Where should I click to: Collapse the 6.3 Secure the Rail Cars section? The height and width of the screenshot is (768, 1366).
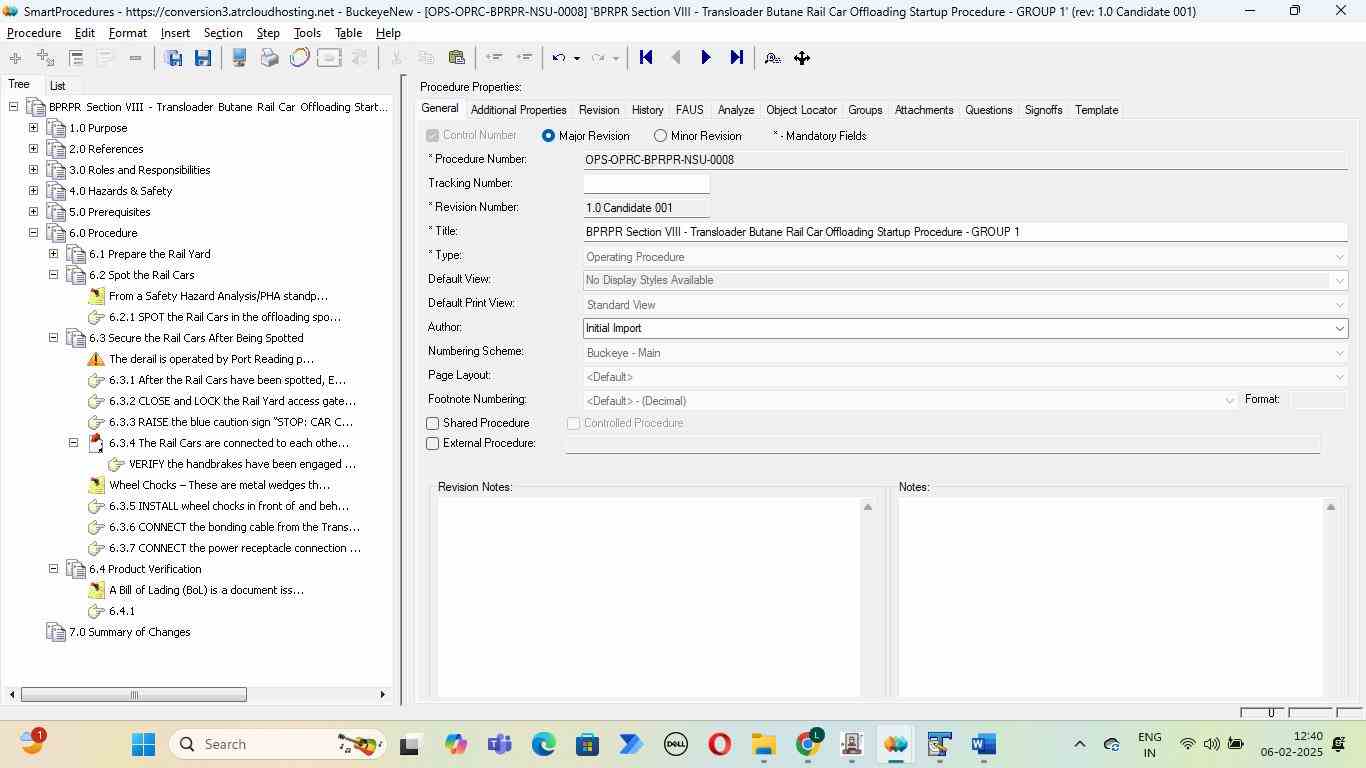tap(53, 338)
